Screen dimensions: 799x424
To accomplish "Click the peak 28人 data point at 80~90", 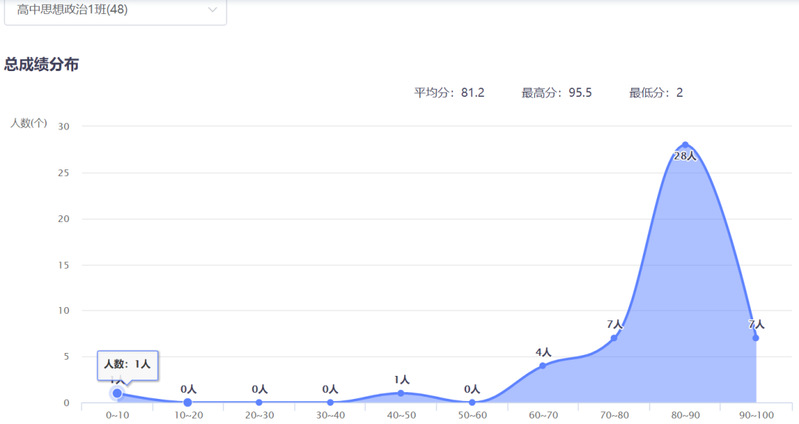I will coord(685,145).
